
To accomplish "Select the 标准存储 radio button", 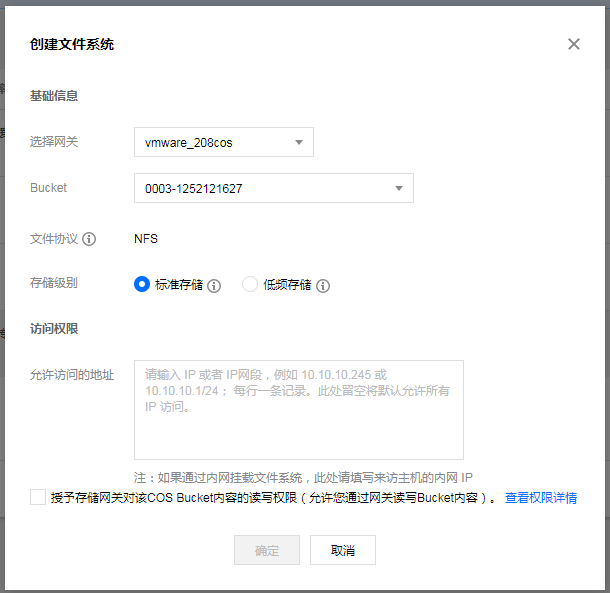I will (x=142, y=284).
